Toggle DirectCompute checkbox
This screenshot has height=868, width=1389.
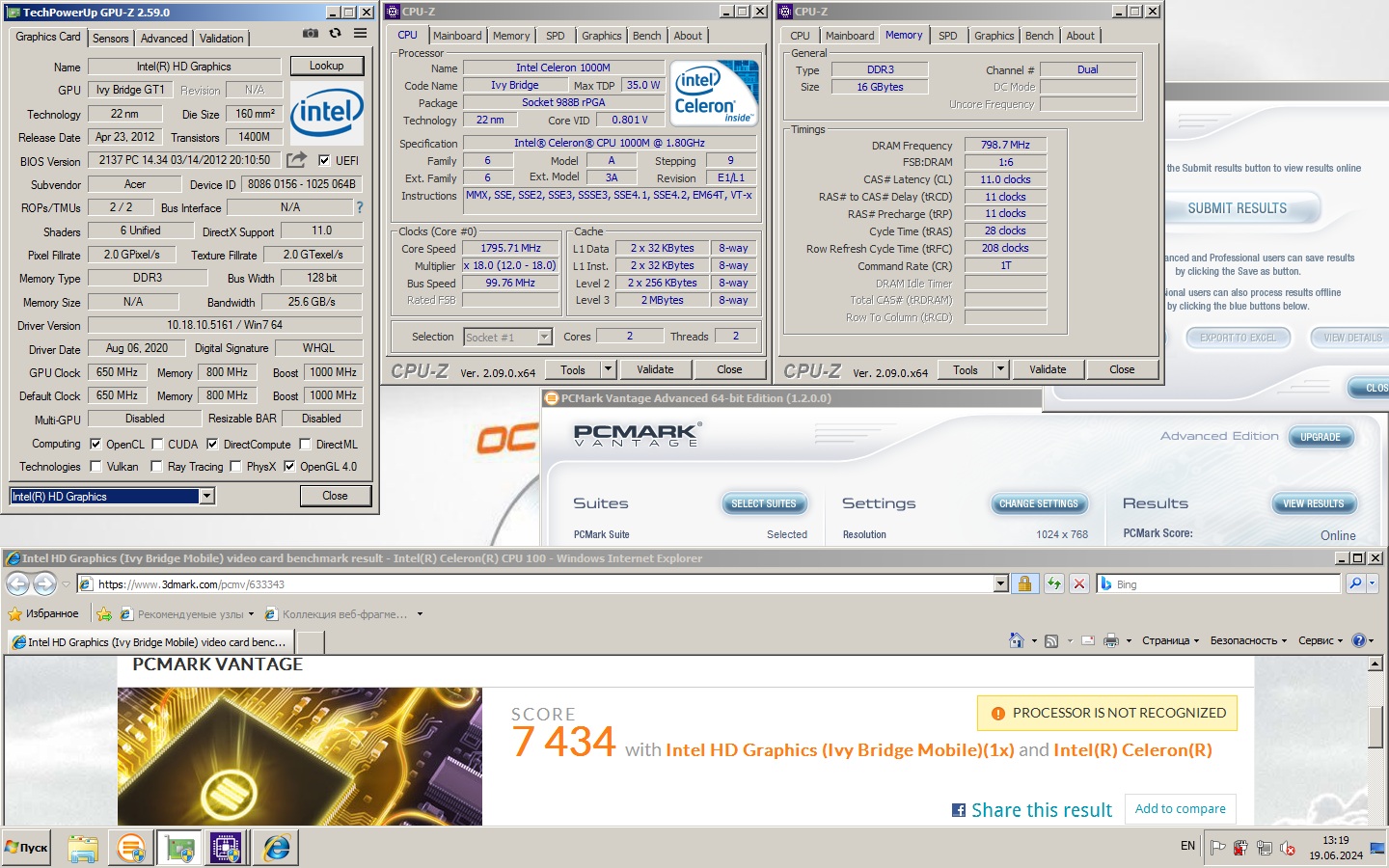click(212, 445)
